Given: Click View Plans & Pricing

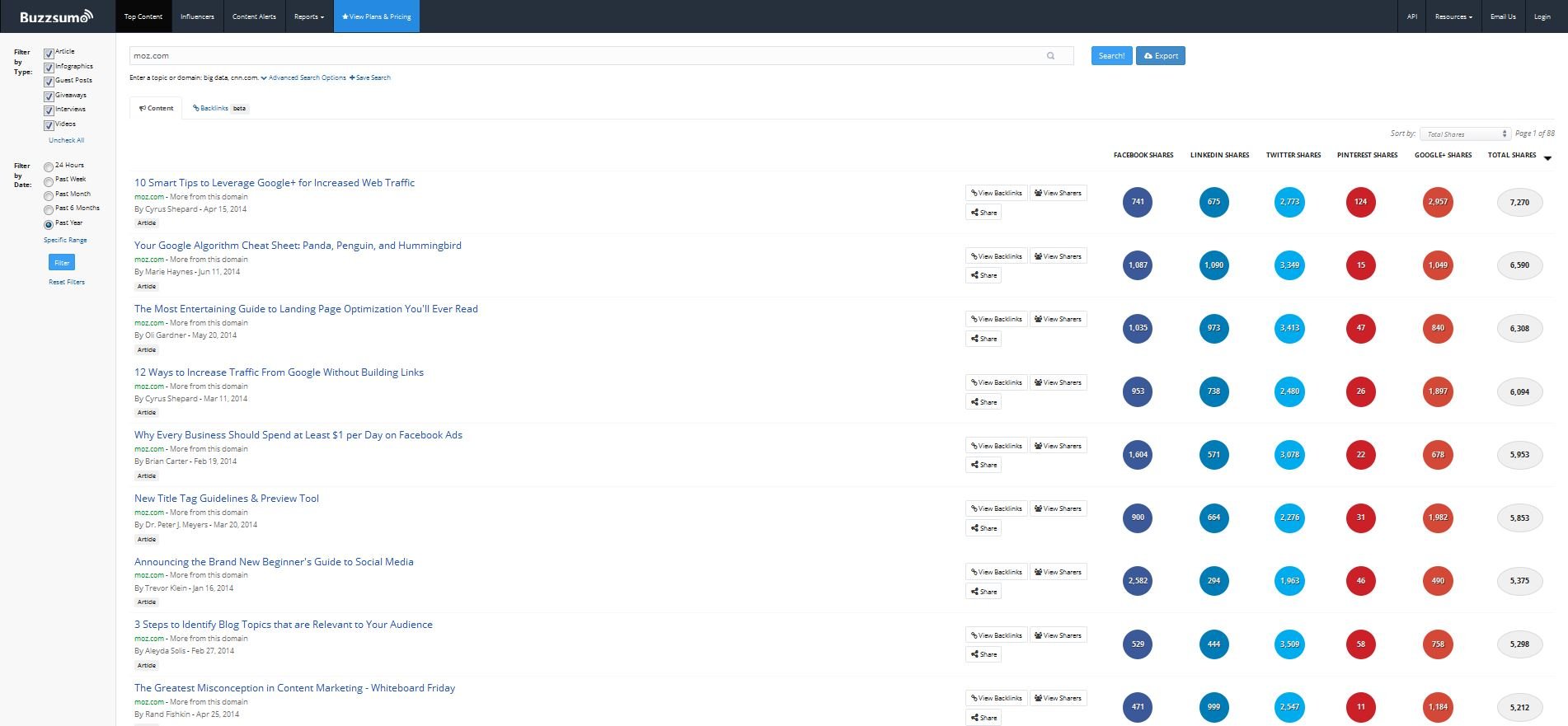Looking at the screenshot, I should coord(377,16).
